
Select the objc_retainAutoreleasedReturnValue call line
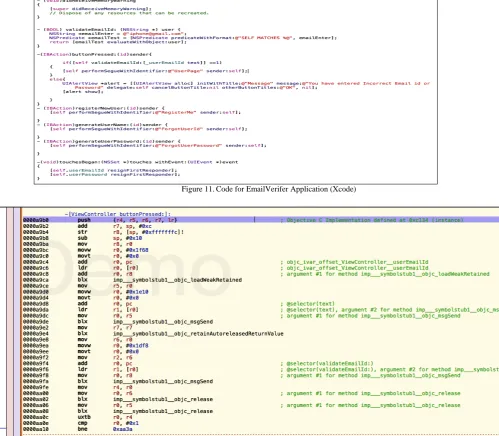click(153, 334)
